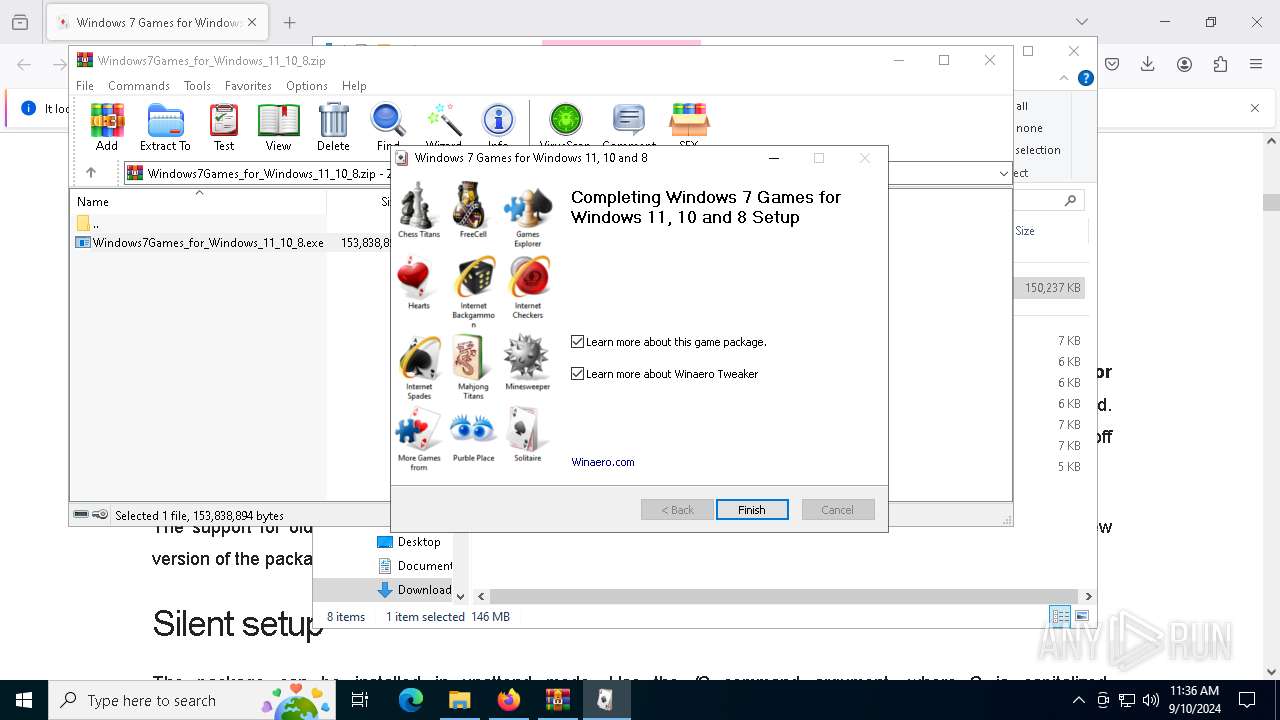
Task: Open the Commands menu
Action: tap(139, 86)
